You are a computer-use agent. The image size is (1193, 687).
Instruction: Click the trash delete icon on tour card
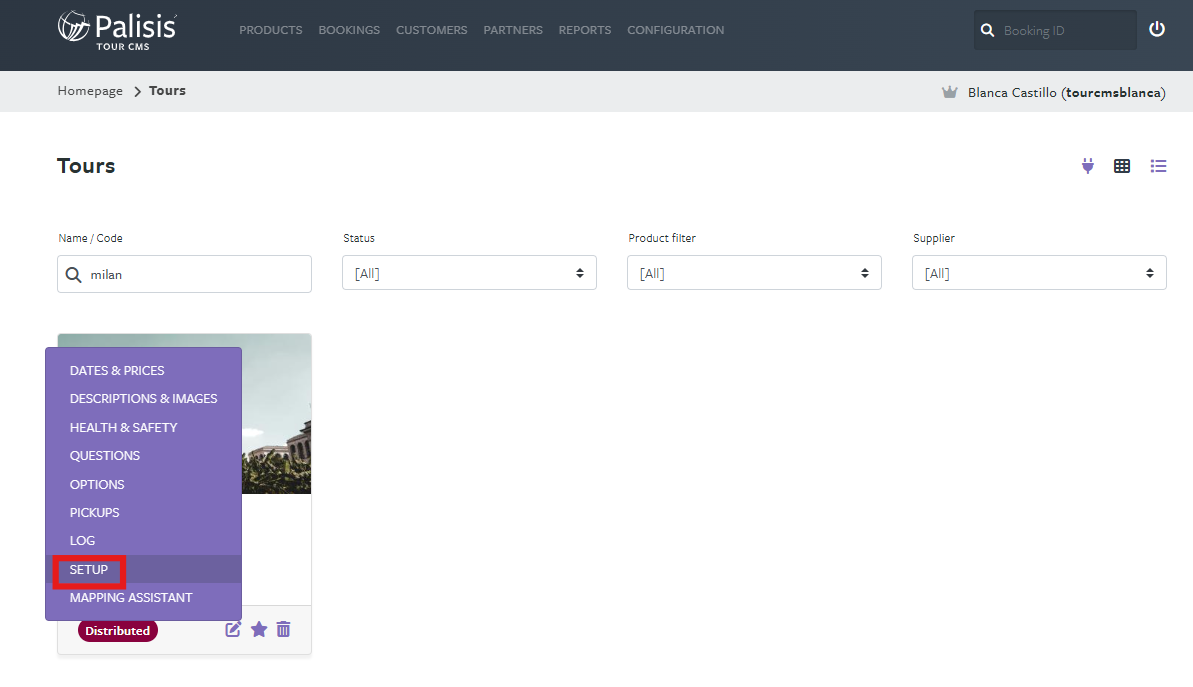pos(283,629)
